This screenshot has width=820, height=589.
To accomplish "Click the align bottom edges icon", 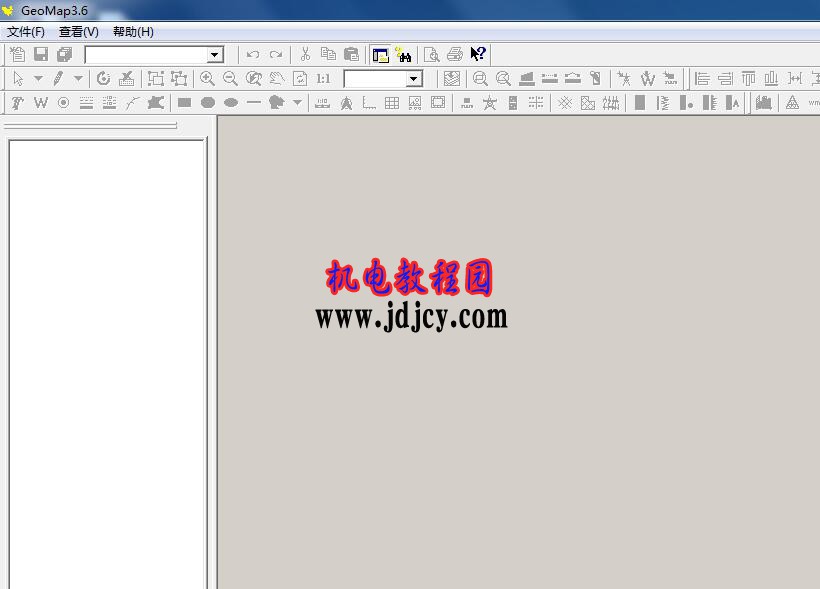I will click(x=771, y=78).
